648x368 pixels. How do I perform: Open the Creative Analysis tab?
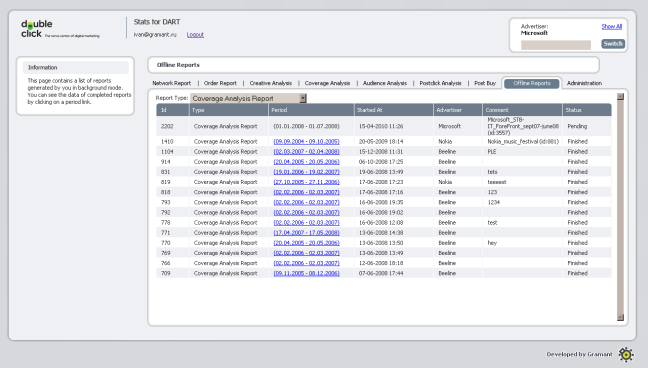coord(271,83)
